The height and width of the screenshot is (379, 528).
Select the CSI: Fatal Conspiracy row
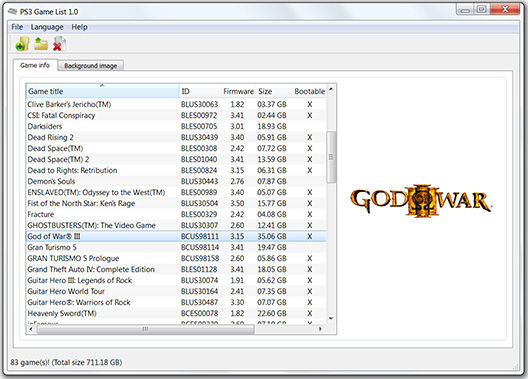(x=176, y=115)
